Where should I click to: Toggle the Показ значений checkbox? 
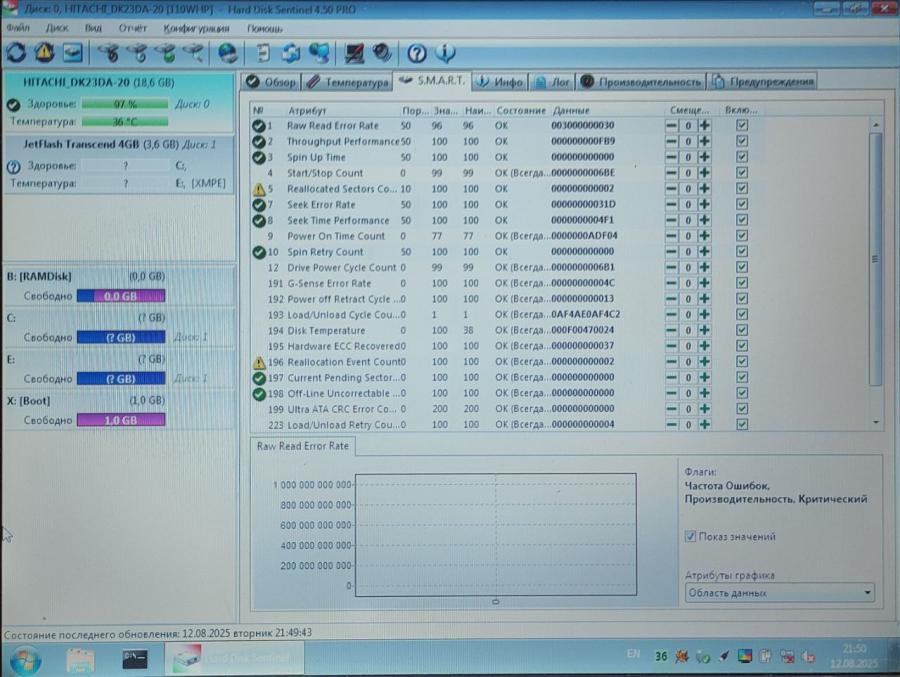(690, 536)
